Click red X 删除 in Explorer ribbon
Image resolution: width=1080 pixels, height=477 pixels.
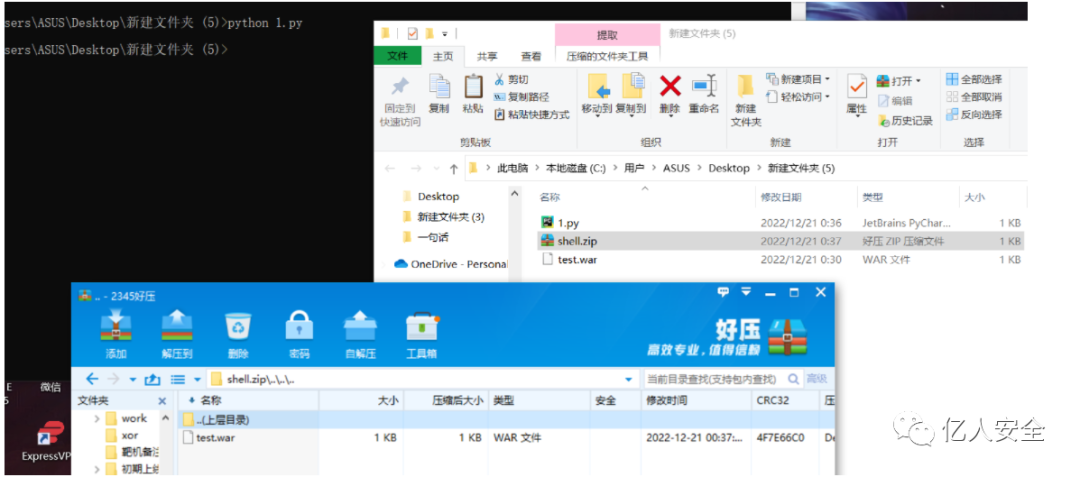pyautogui.click(x=669, y=94)
